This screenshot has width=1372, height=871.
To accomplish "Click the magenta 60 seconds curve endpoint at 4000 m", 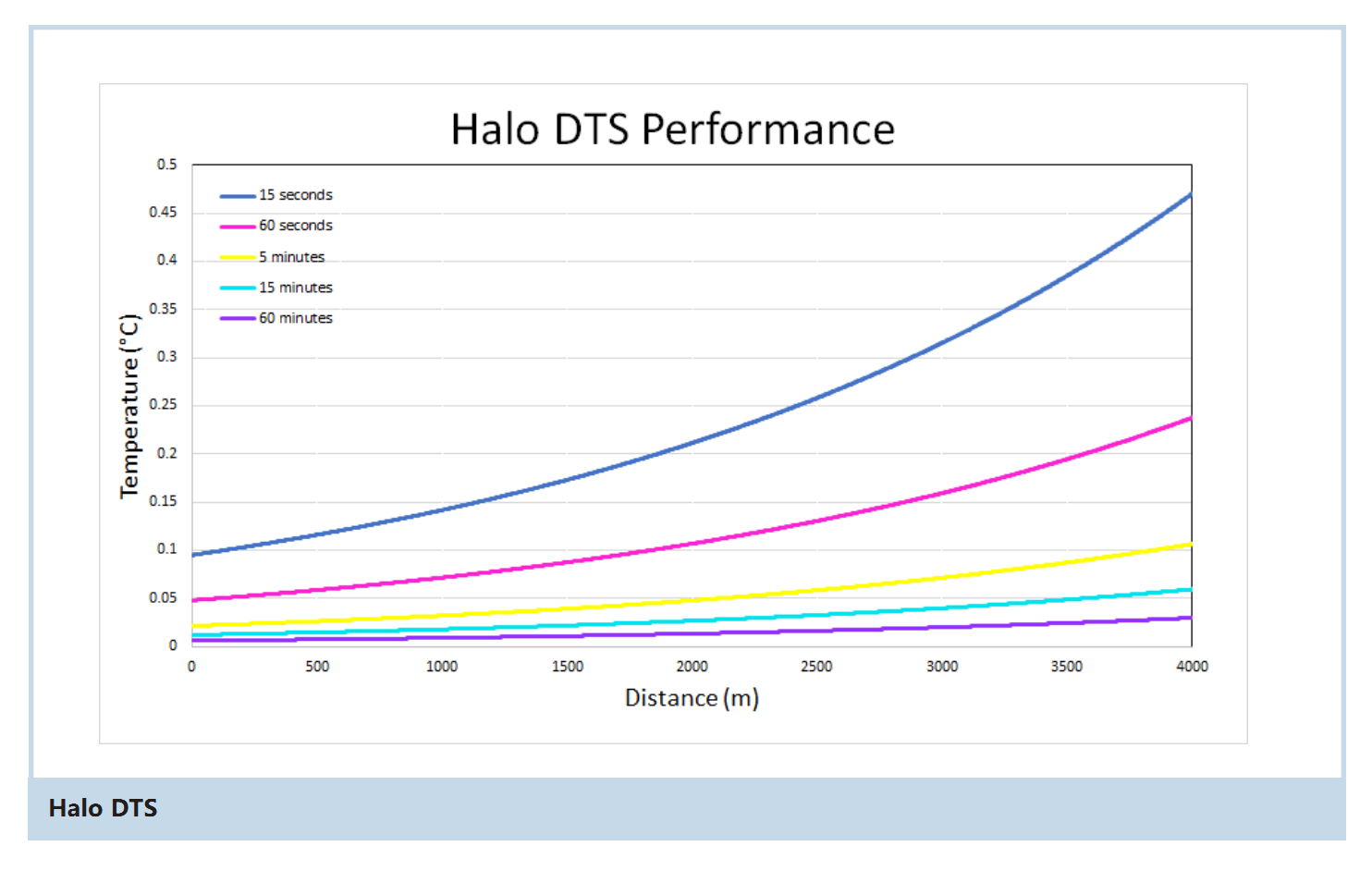I will click(1190, 419).
